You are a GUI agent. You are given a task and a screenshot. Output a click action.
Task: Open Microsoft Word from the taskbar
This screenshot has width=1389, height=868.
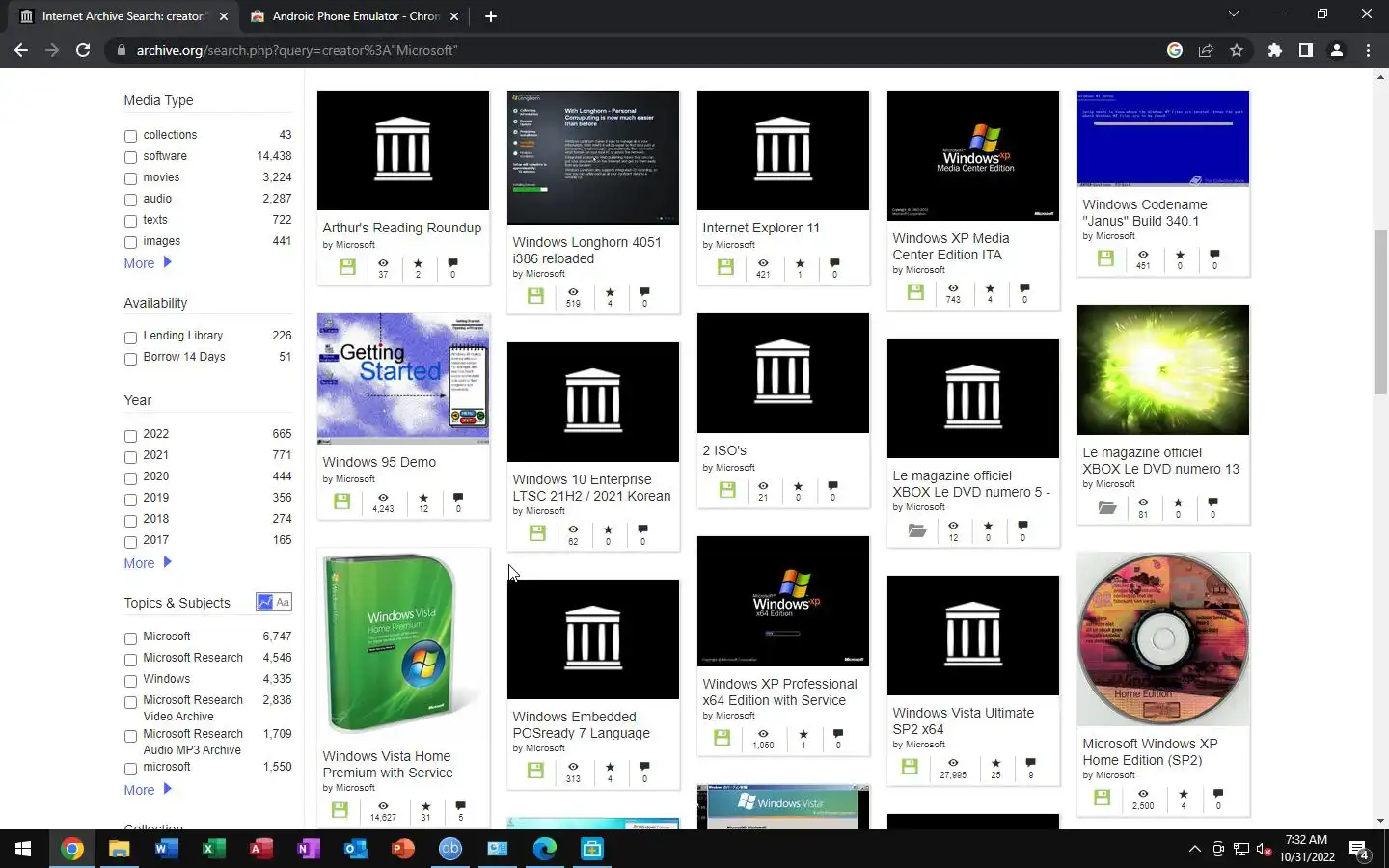pyautogui.click(x=166, y=849)
